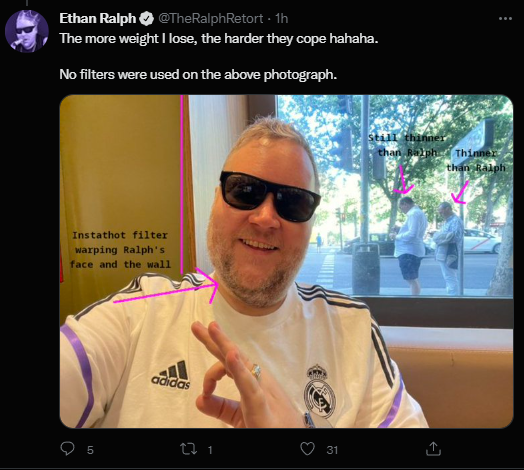Open the three-dot more options menu
Image resolution: width=524 pixels, height=470 pixels.
tap(505, 19)
